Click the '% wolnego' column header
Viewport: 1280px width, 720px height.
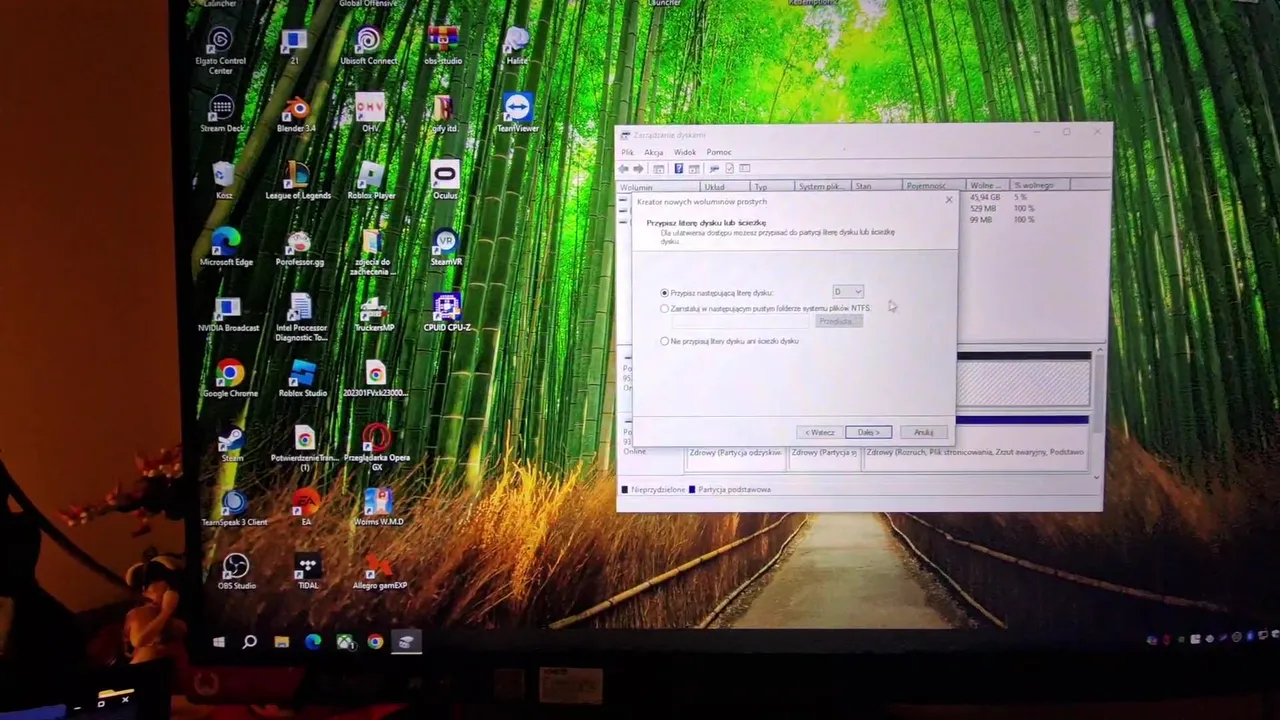pos(1039,185)
